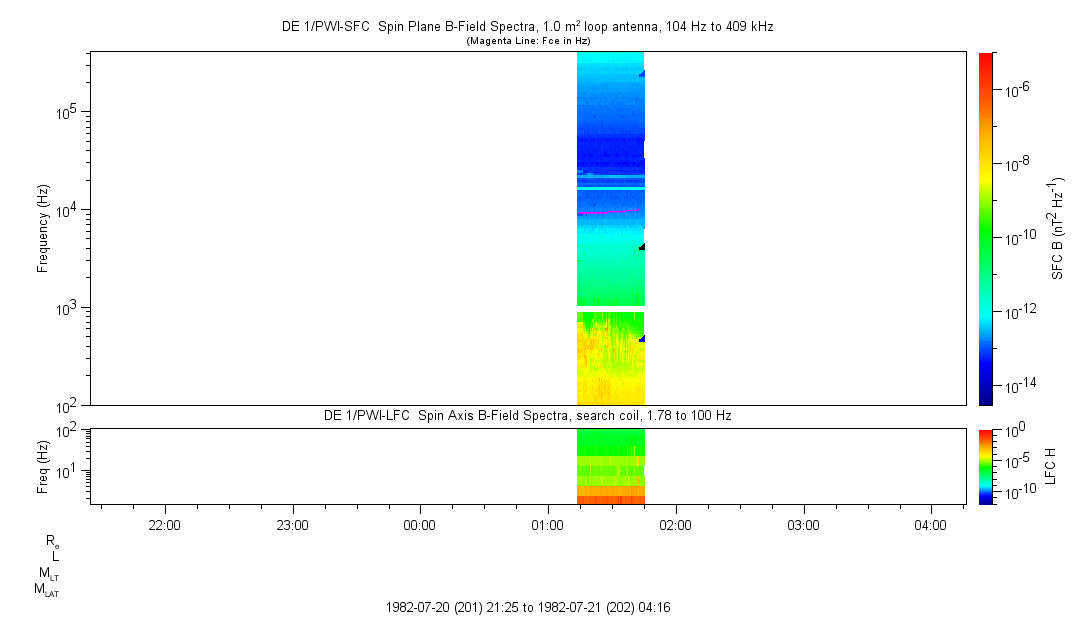Select the Frequency (Hz) y-axis label
Screen dimensions: 1083x620
tap(43, 228)
